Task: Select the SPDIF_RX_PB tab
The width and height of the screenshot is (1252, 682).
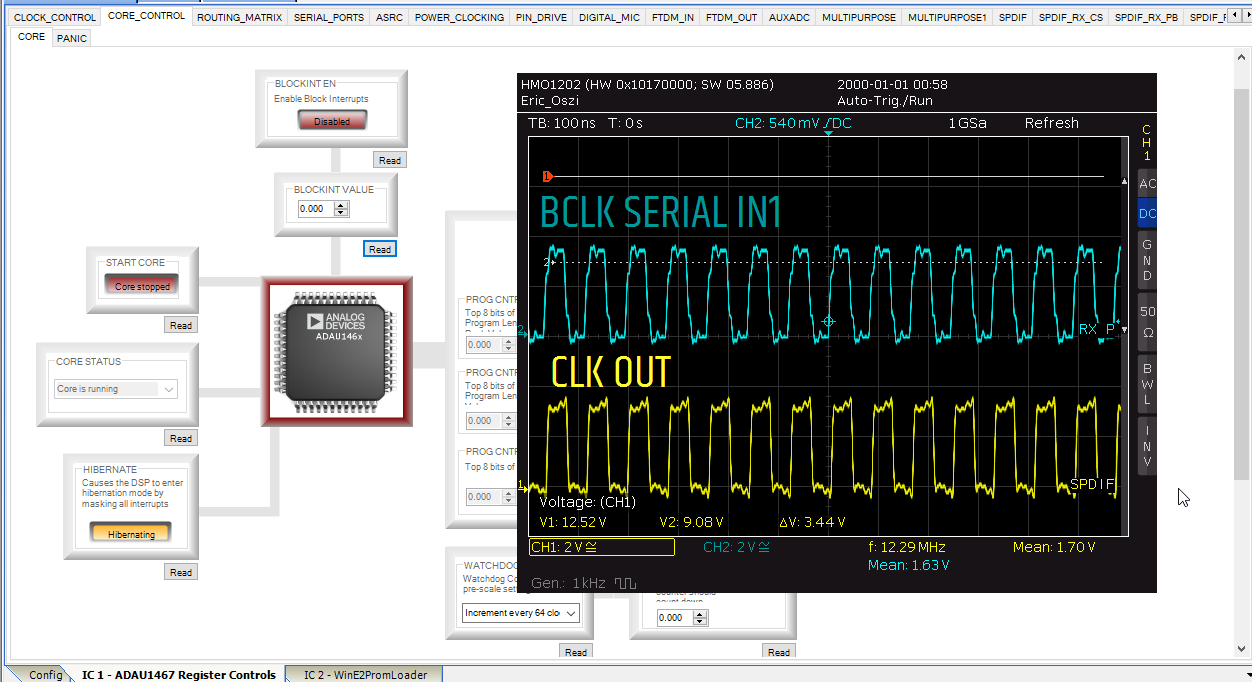Action: click(x=1146, y=17)
